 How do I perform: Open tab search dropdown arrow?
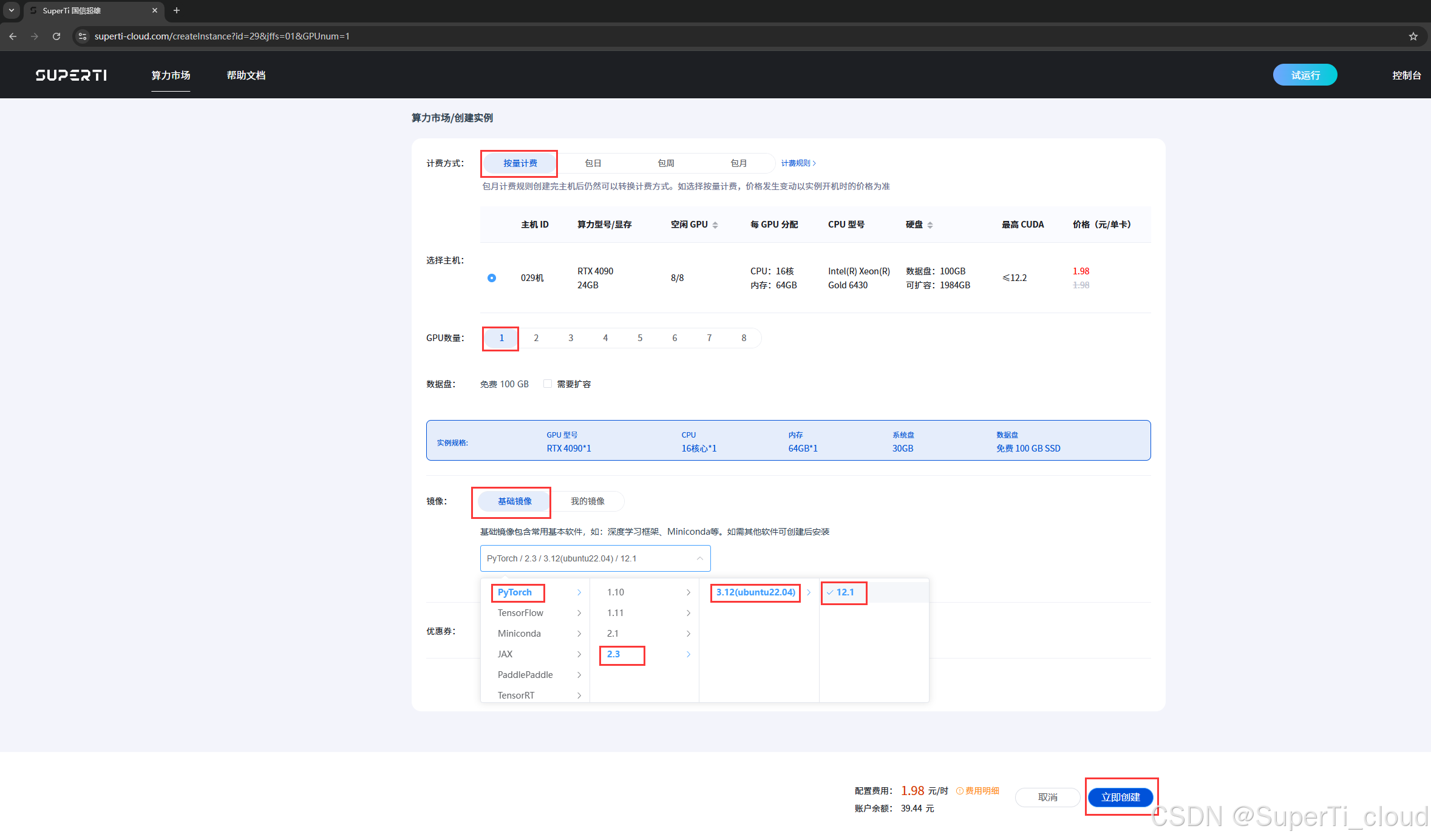(x=12, y=10)
